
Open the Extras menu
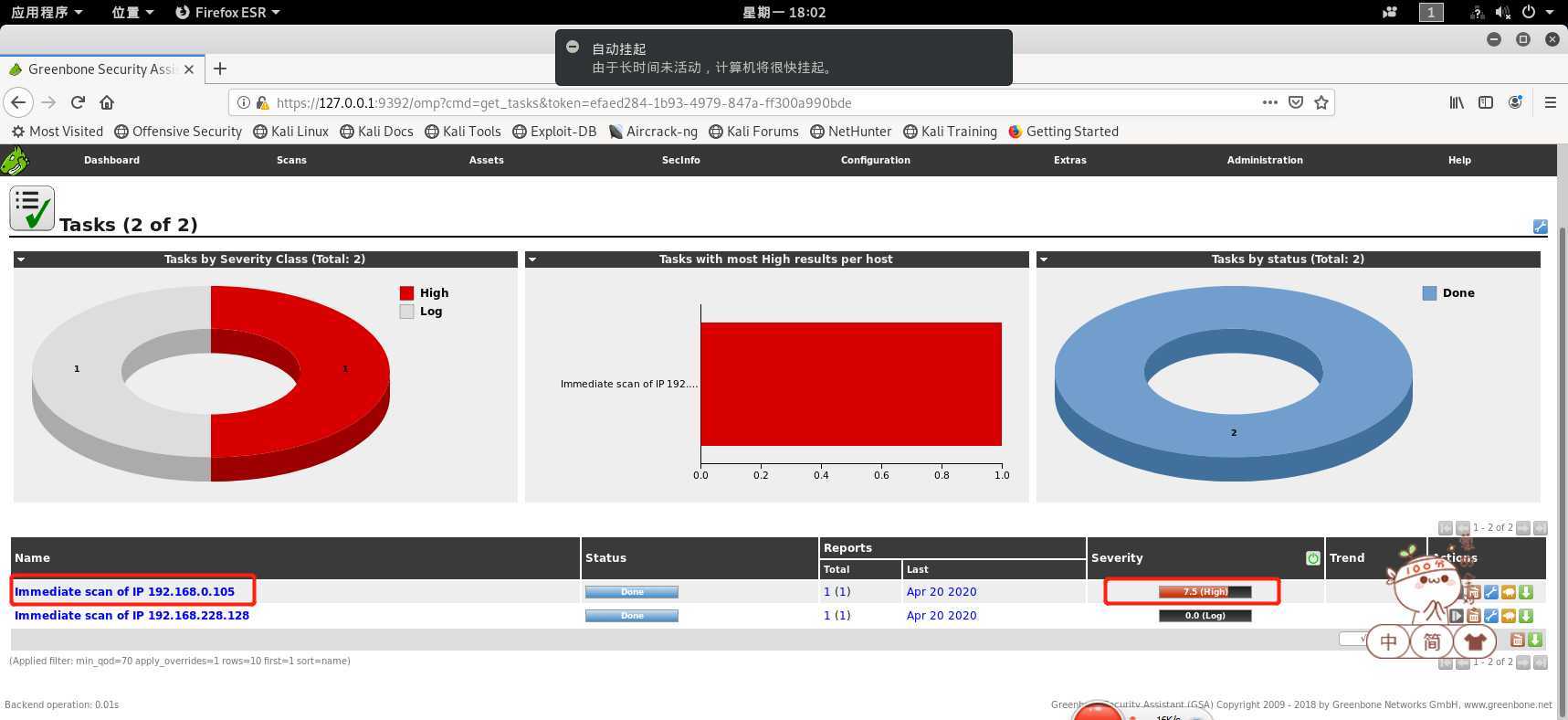pos(1069,160)
